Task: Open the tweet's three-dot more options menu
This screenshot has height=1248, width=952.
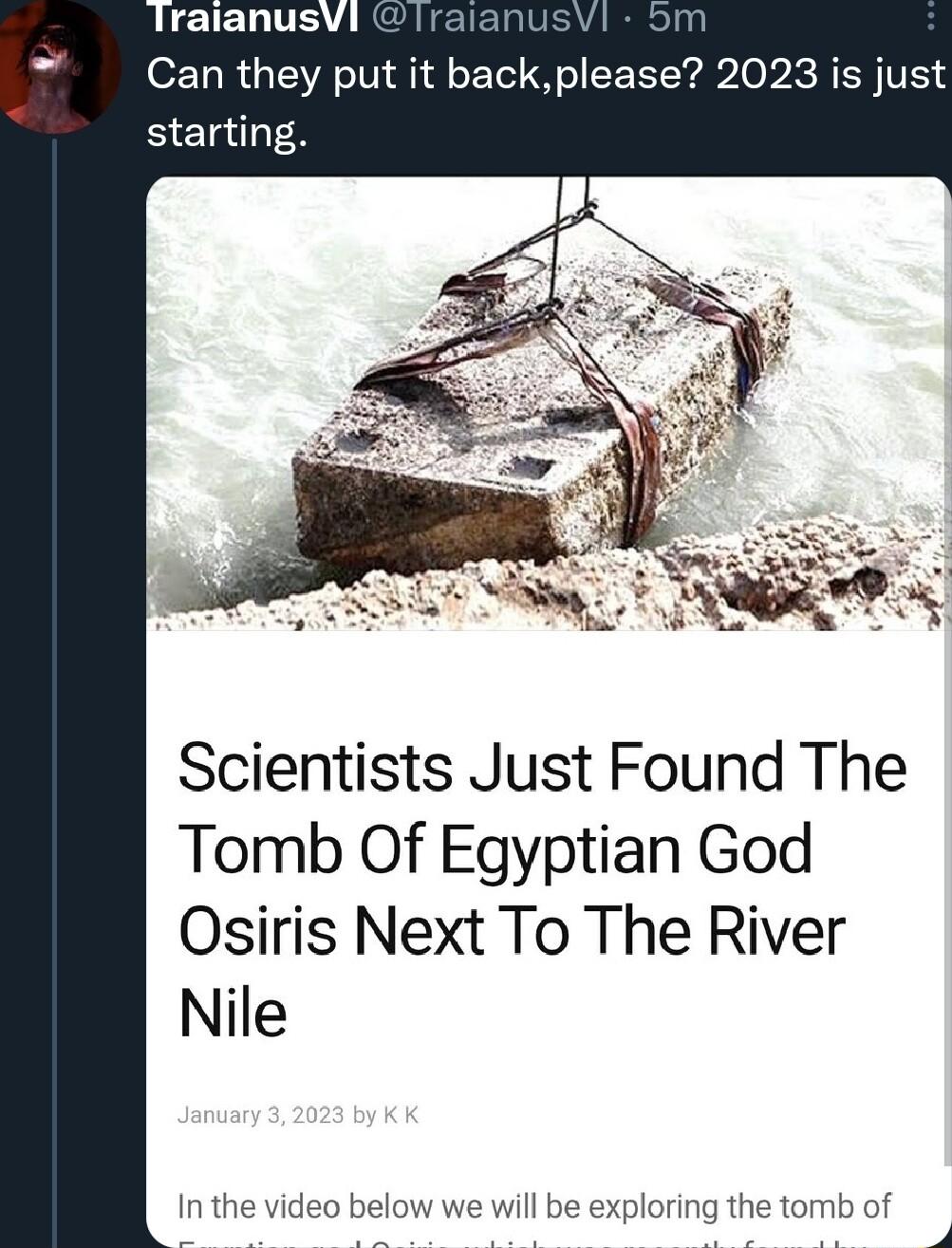Action: [930, 19]
